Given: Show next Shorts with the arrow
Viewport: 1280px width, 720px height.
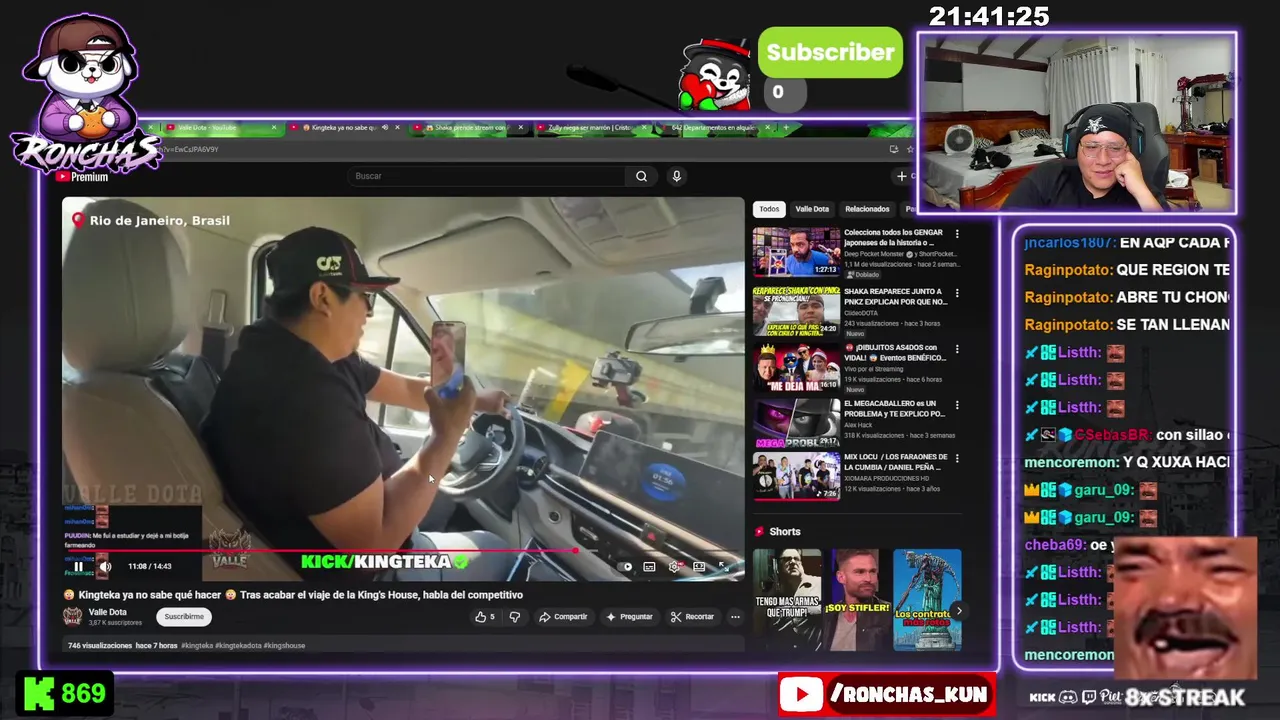Looking at the screenshot, I should pos(958,611).
